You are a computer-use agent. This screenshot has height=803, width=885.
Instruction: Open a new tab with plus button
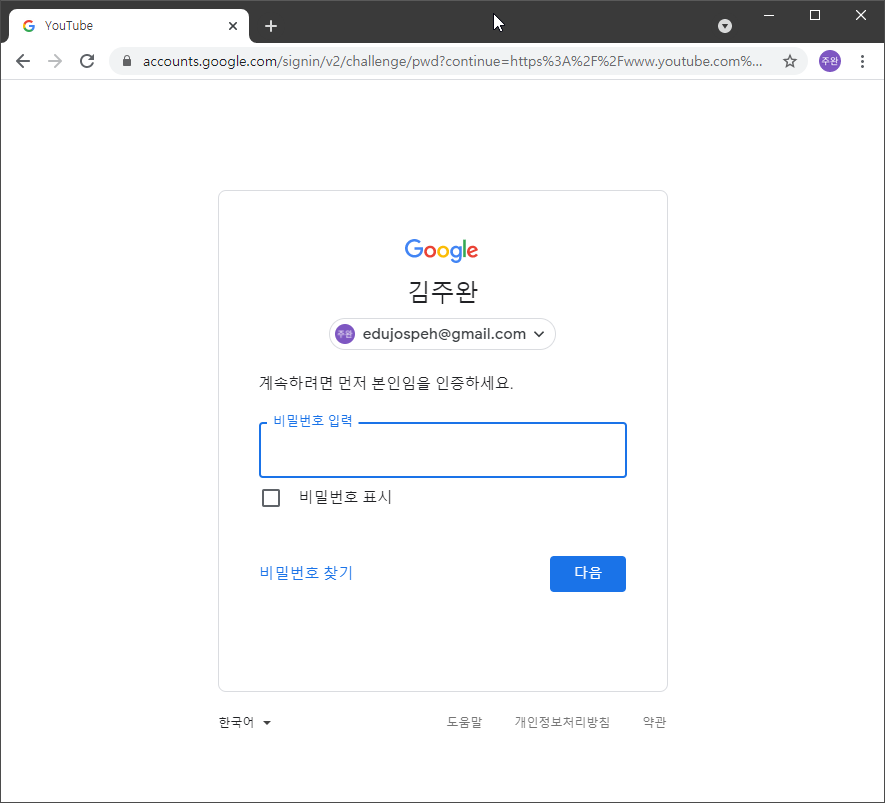271,26
